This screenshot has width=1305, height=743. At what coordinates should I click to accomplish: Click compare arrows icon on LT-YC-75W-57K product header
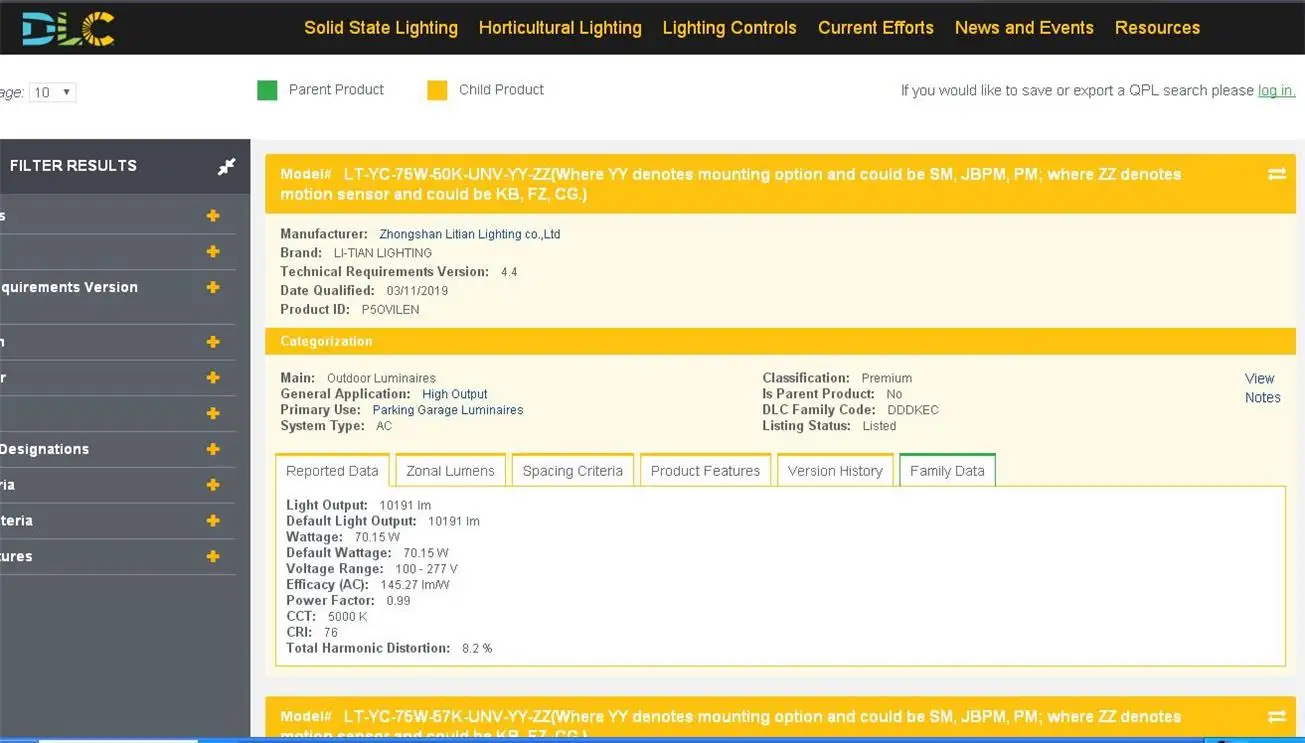pyautogui.click(x=1276, y=717)
